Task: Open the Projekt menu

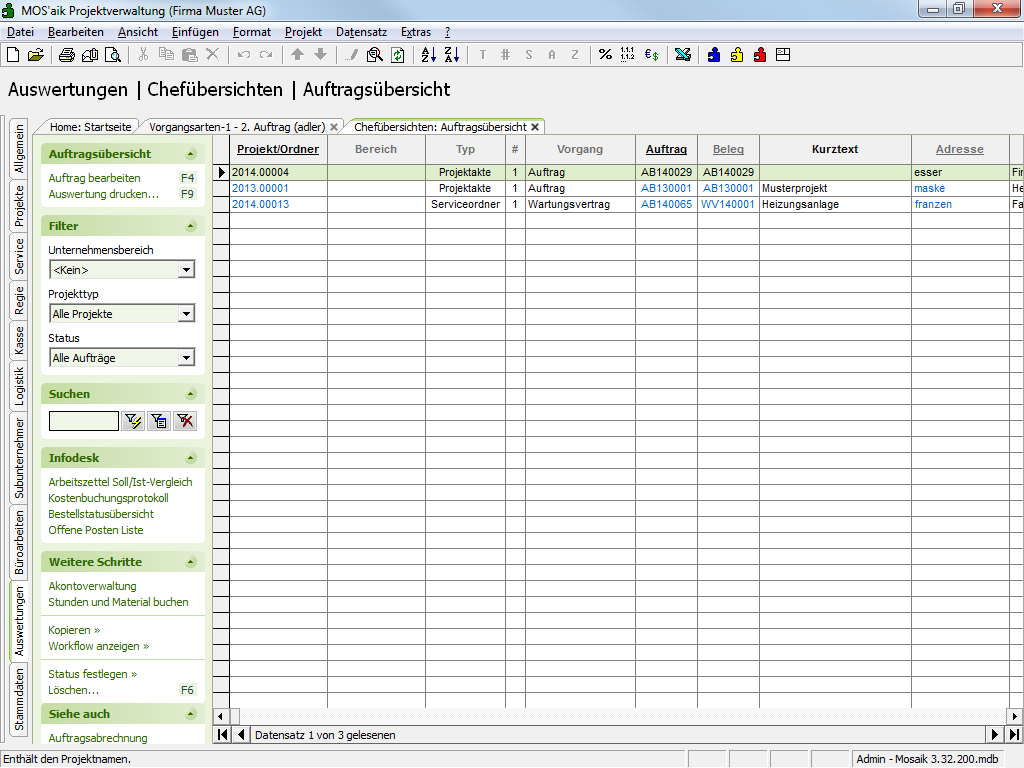Action: 303,32
